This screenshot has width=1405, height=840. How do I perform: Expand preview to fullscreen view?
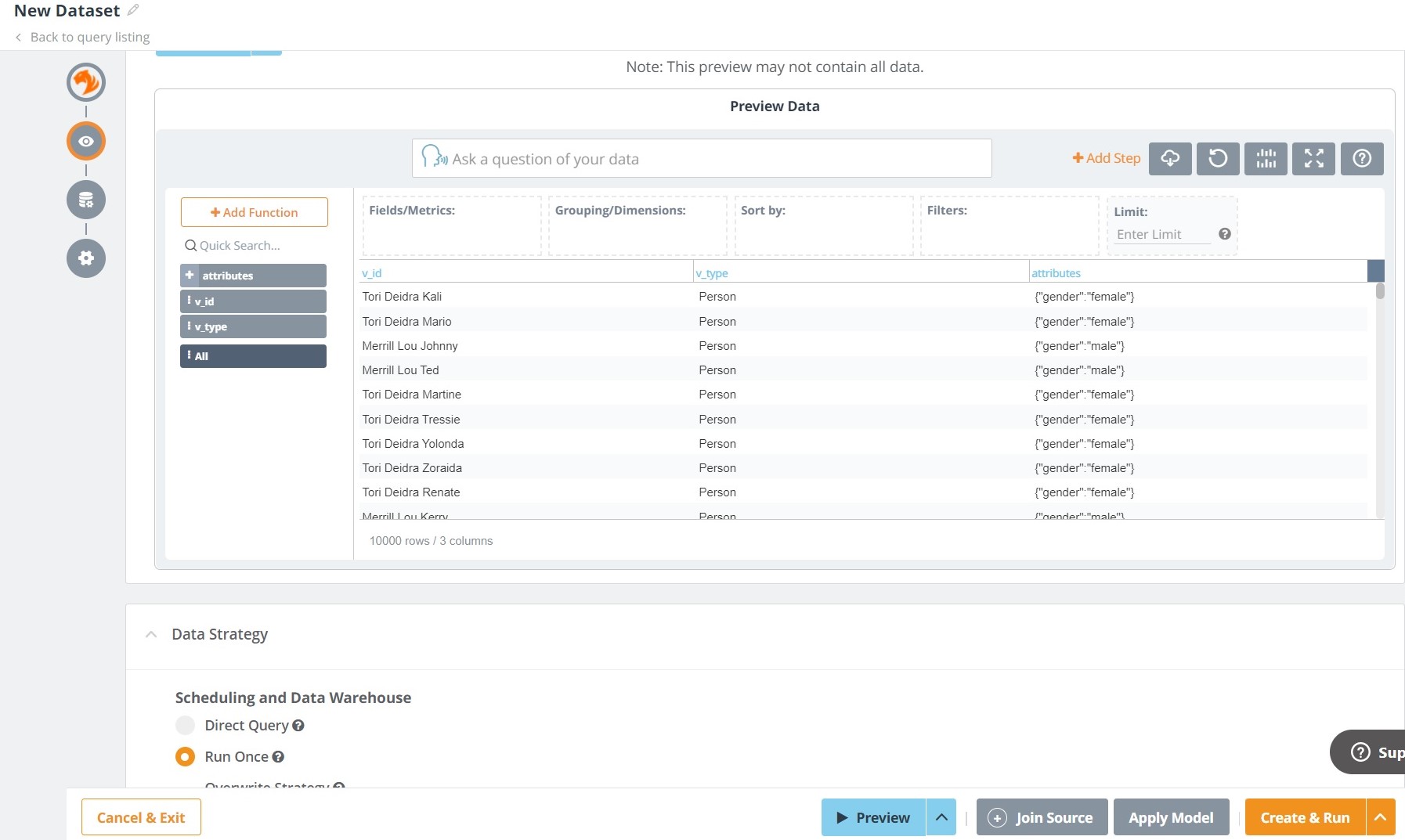tap(1313, 159)
